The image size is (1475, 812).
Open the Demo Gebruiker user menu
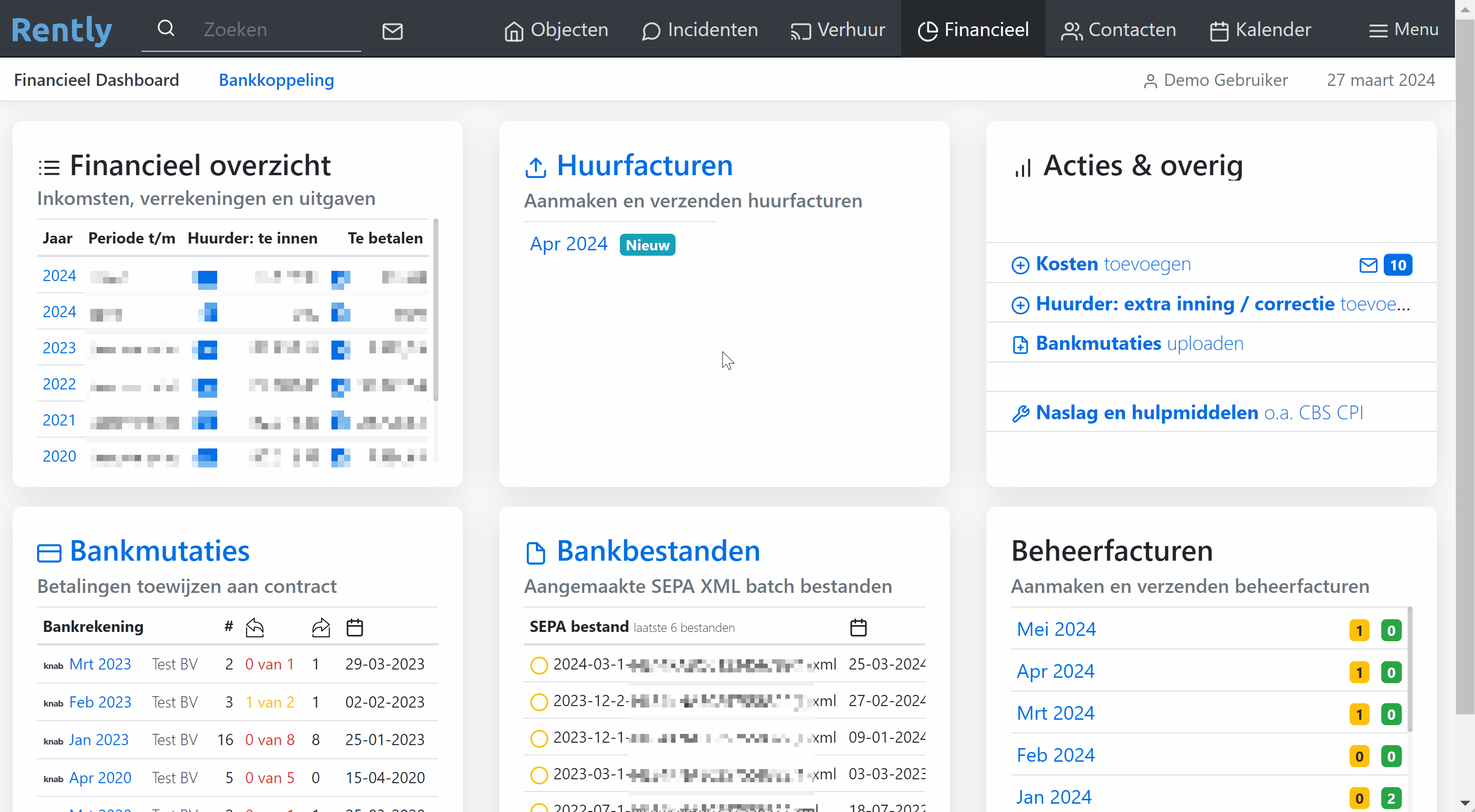1215,80
